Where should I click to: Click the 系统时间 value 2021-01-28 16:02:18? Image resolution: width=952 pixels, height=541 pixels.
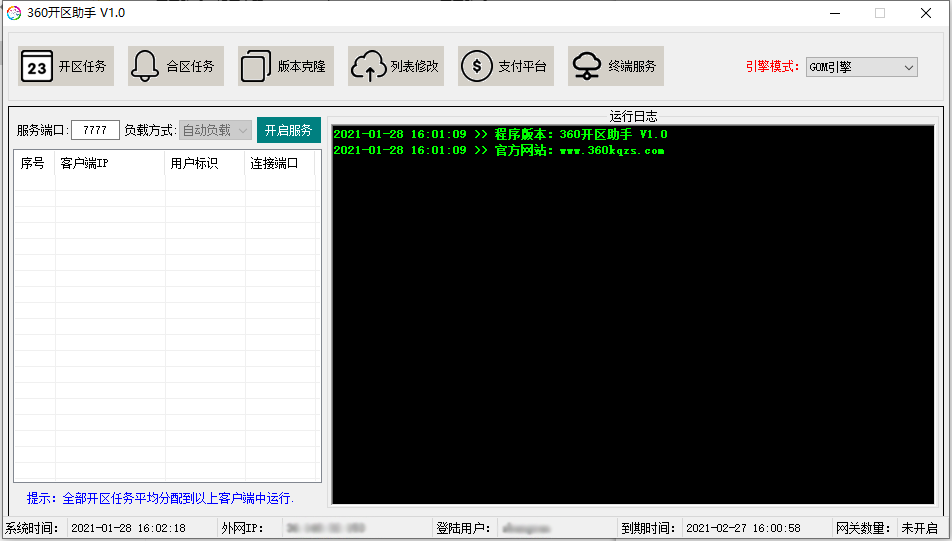click(x=129, y=528)
